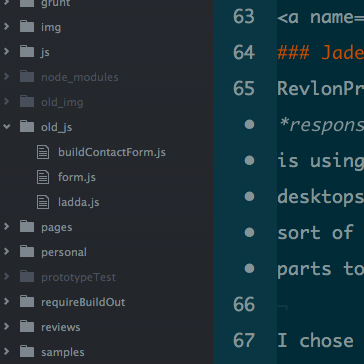Click line number 63 in gutter
The image size is (364, 364).
[x=244, y=17]
